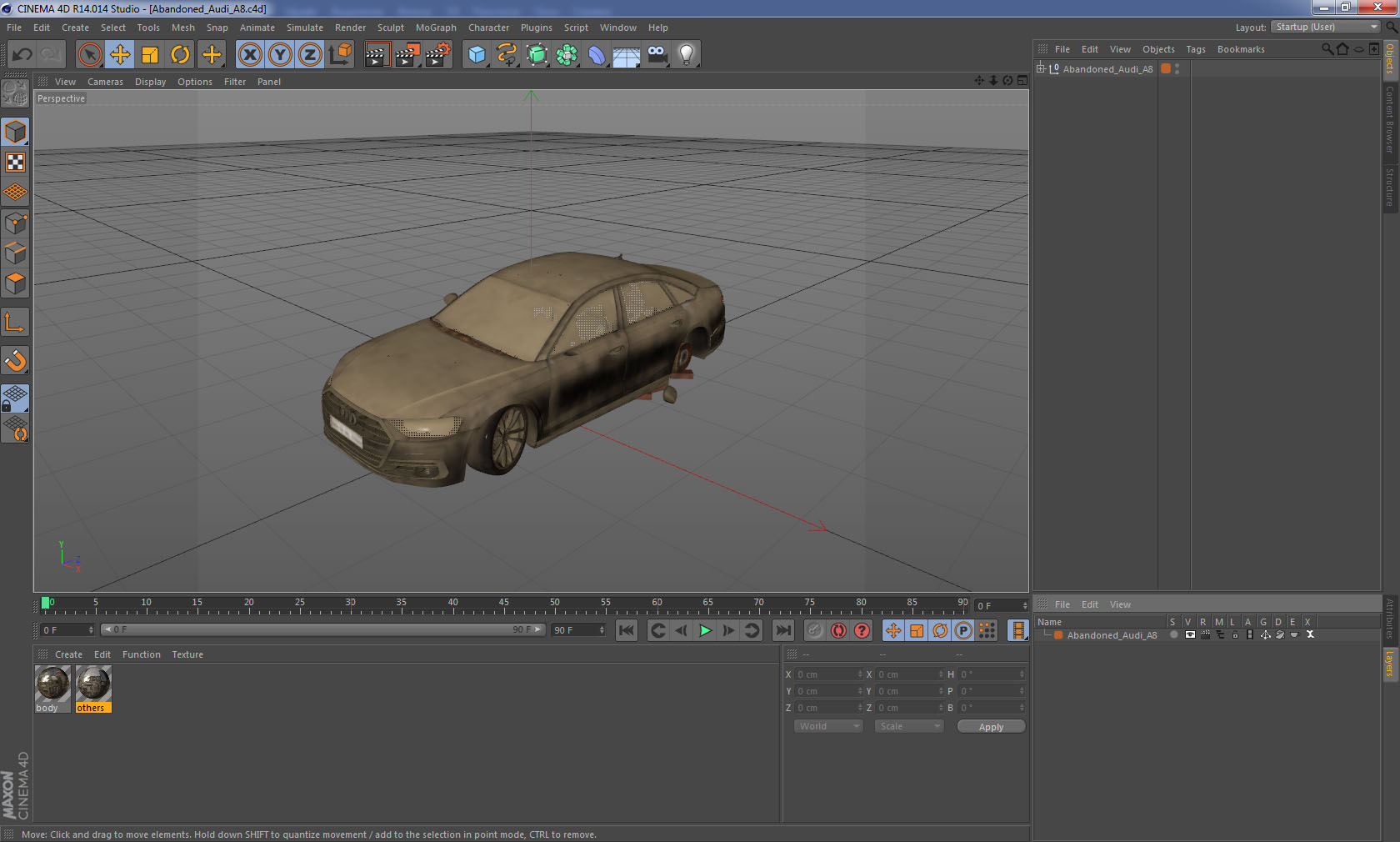
Task: Toggle snapping magnet icon
Action: (x=16, y=360)
